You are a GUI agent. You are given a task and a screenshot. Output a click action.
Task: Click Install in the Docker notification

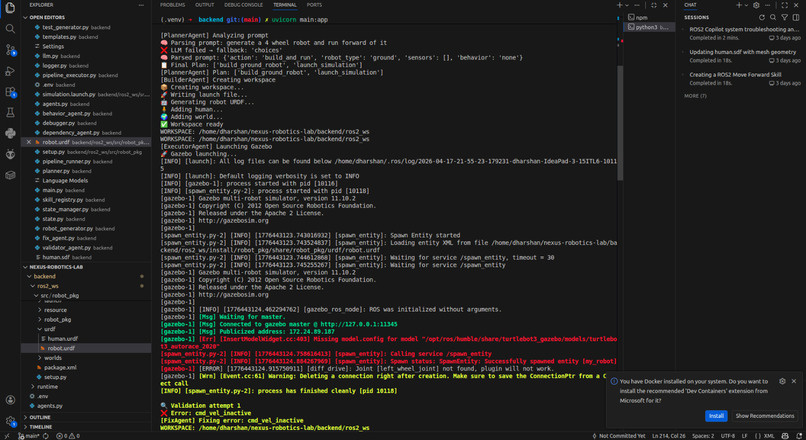tap(716, 416)
